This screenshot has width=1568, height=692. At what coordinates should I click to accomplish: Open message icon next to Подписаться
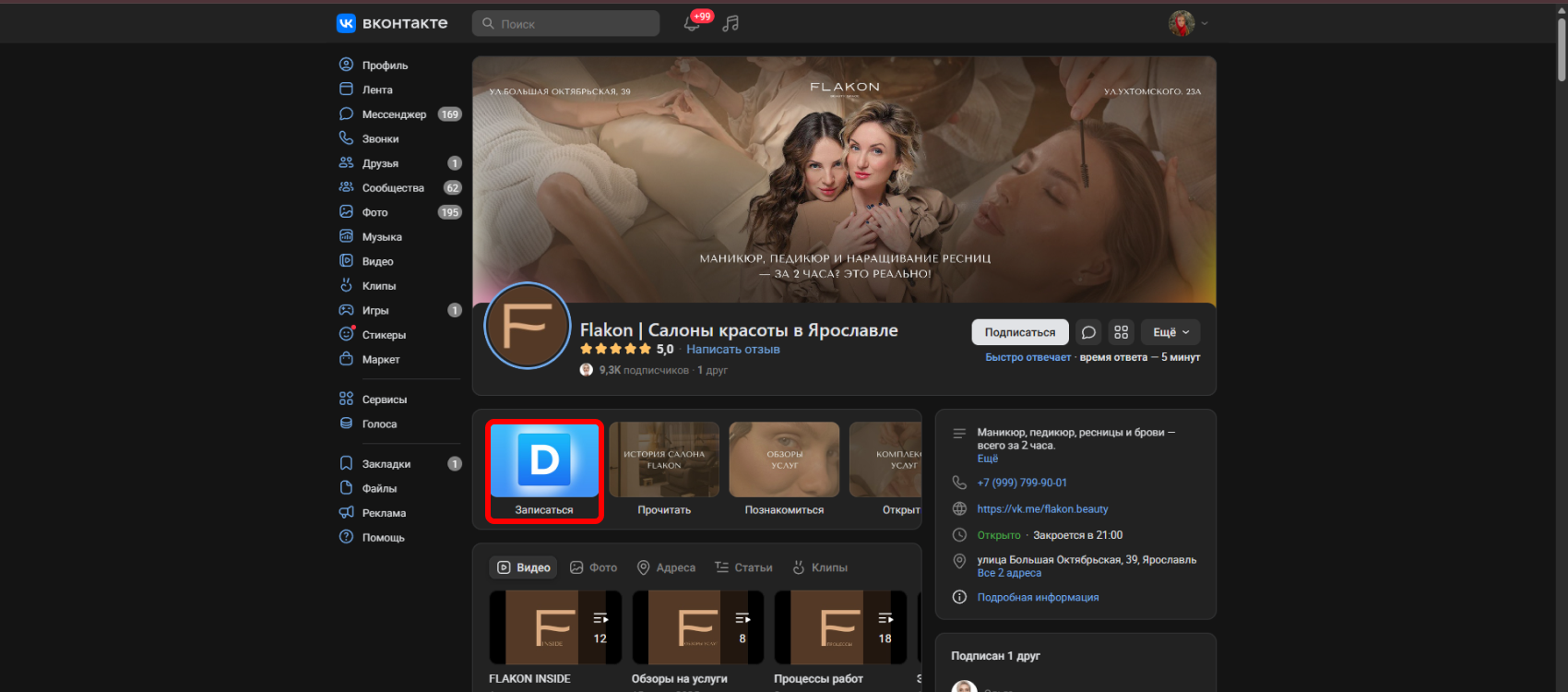point(1088,332)
